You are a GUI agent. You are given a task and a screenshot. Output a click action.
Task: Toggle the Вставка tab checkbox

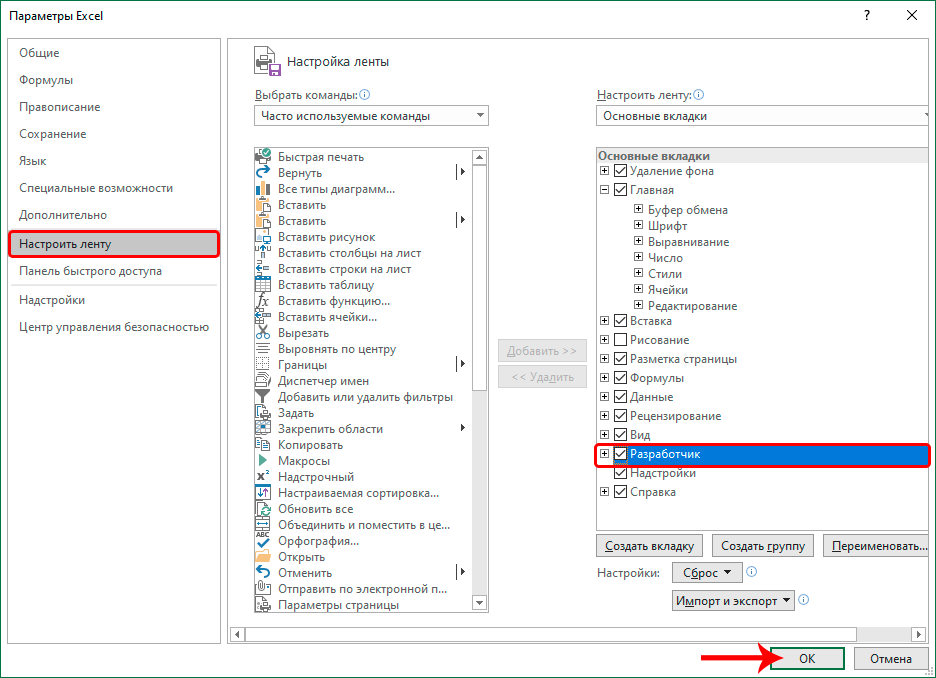pos(620,320)
